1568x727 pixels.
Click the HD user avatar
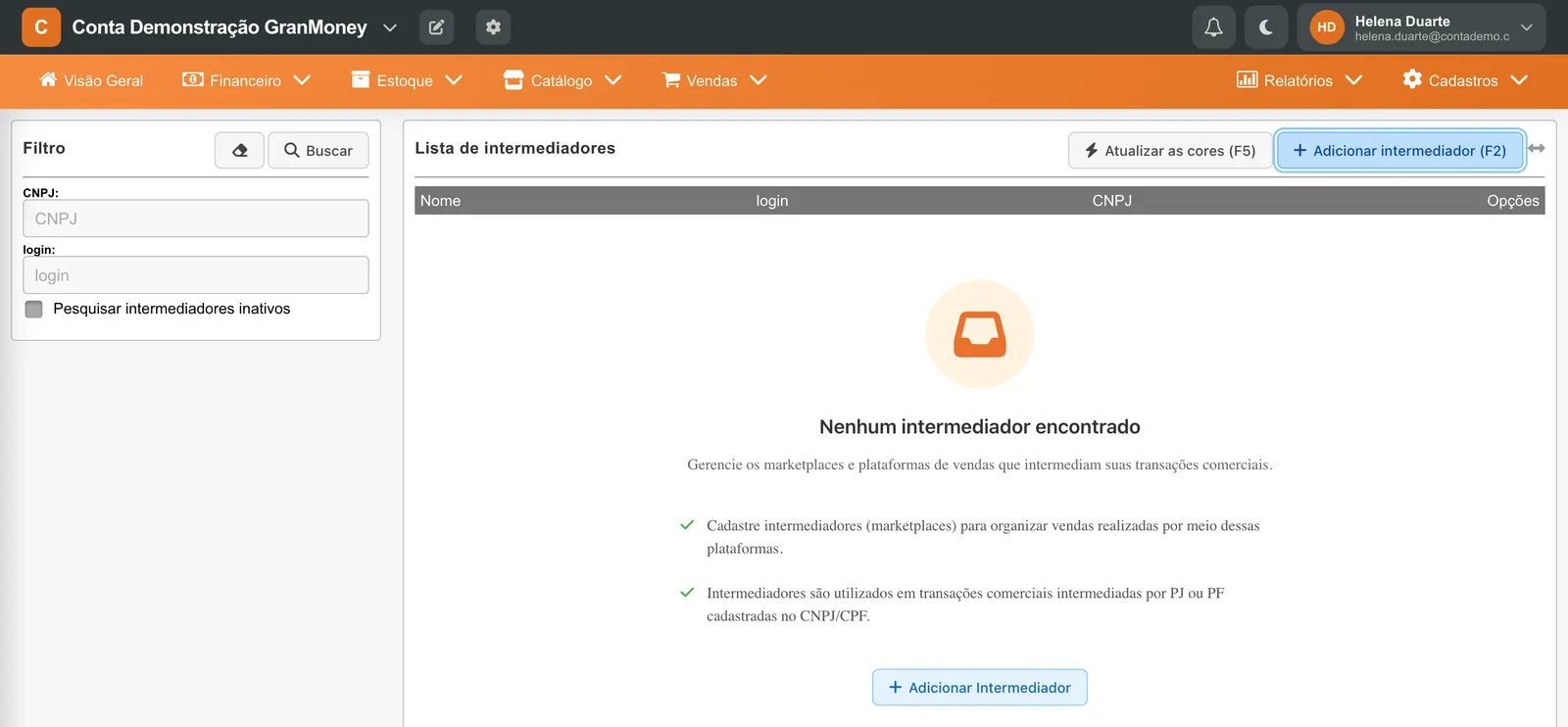point(1327,27)
